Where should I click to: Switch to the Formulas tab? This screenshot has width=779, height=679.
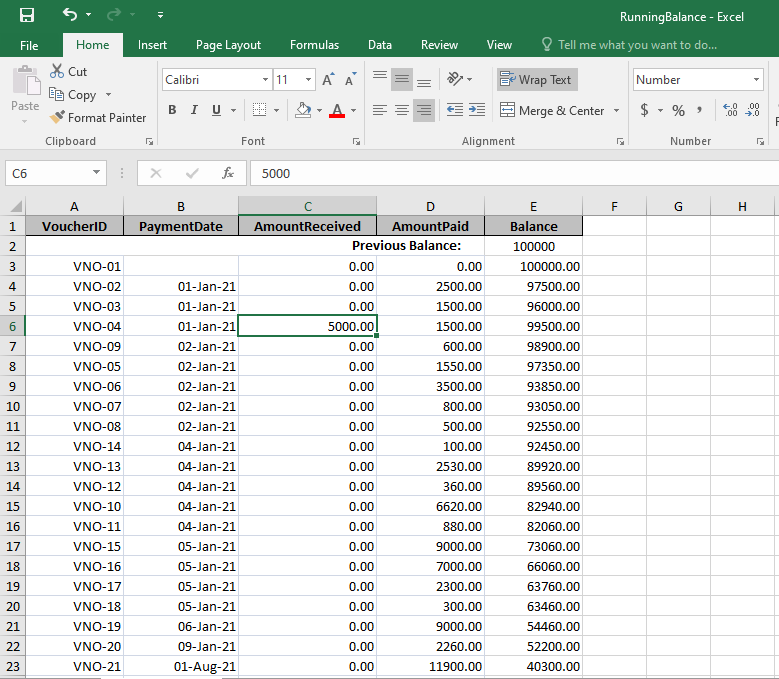click(x=314, y=45)
